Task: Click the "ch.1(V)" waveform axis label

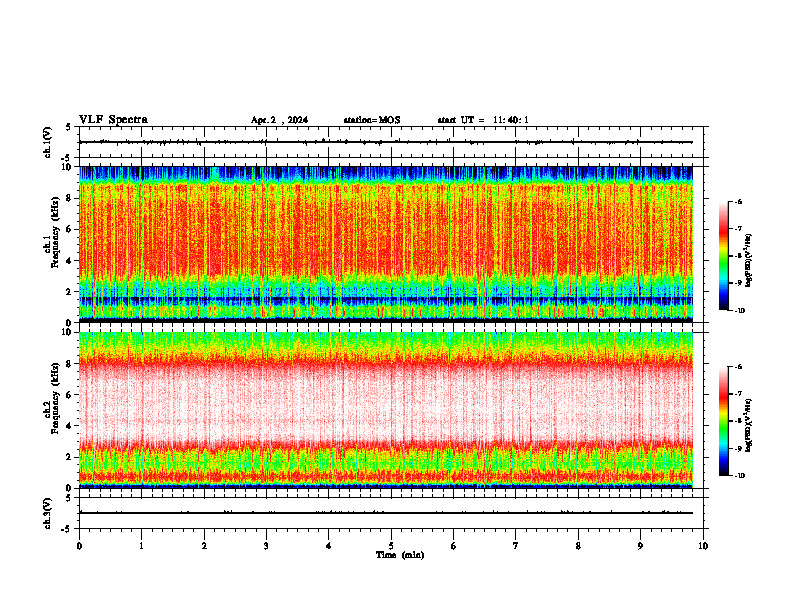Action: 48,142
